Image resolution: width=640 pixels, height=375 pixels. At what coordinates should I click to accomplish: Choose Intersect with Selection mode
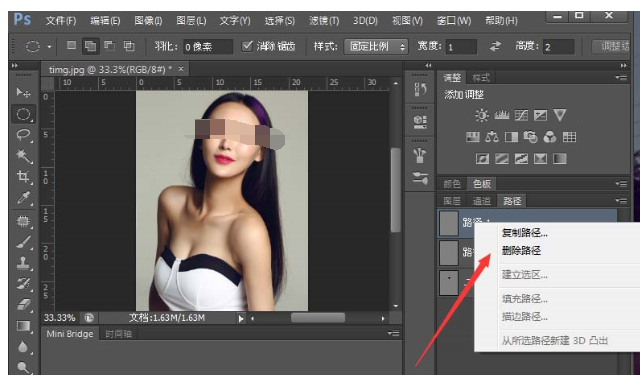[129, 46]
